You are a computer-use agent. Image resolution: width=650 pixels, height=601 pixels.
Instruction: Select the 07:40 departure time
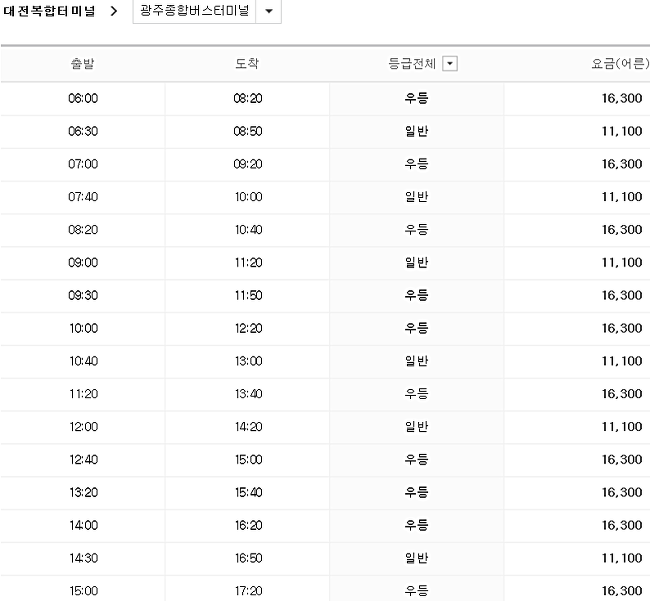[83, 196]
